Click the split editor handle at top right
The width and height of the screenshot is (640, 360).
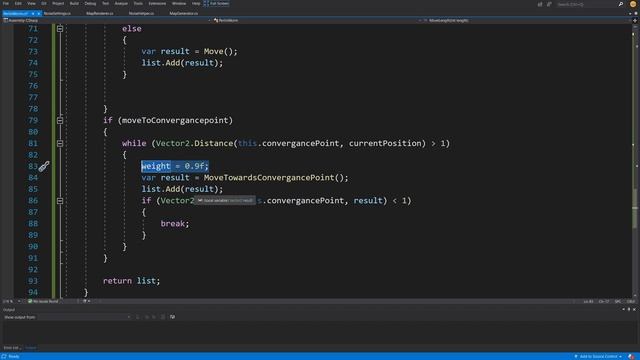[x=635, y=20]
